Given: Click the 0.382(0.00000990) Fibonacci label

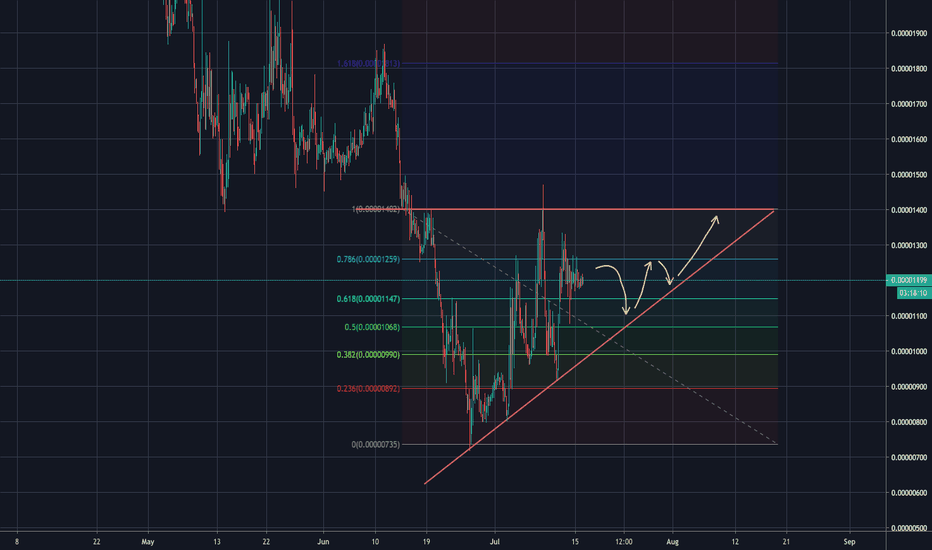Looking at the screenshot, I should click(x=368, y=354).
